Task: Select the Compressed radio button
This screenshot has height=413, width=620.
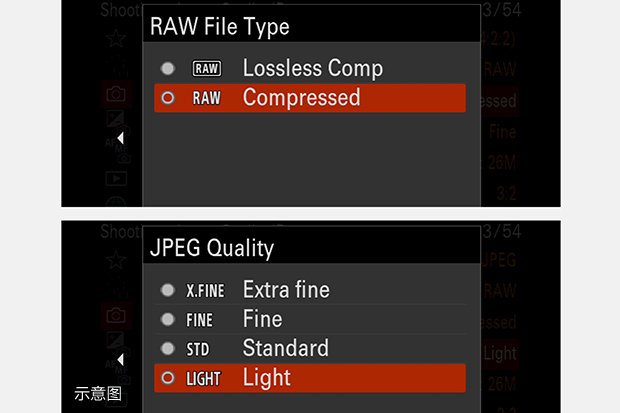Action: [168, 98]
